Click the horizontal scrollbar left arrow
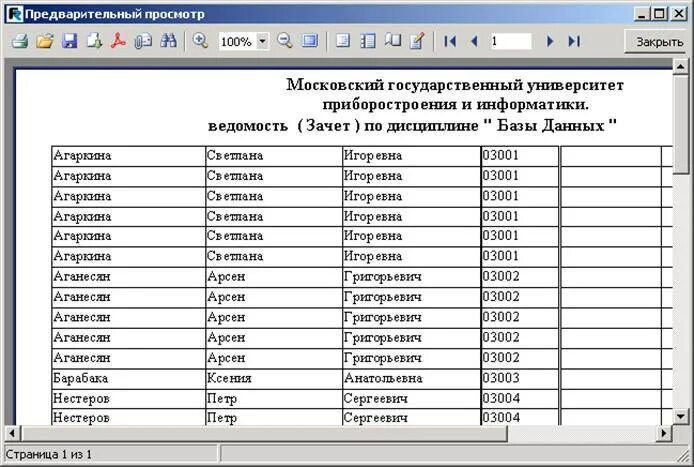694x467 pixels. tap(12, 432)
